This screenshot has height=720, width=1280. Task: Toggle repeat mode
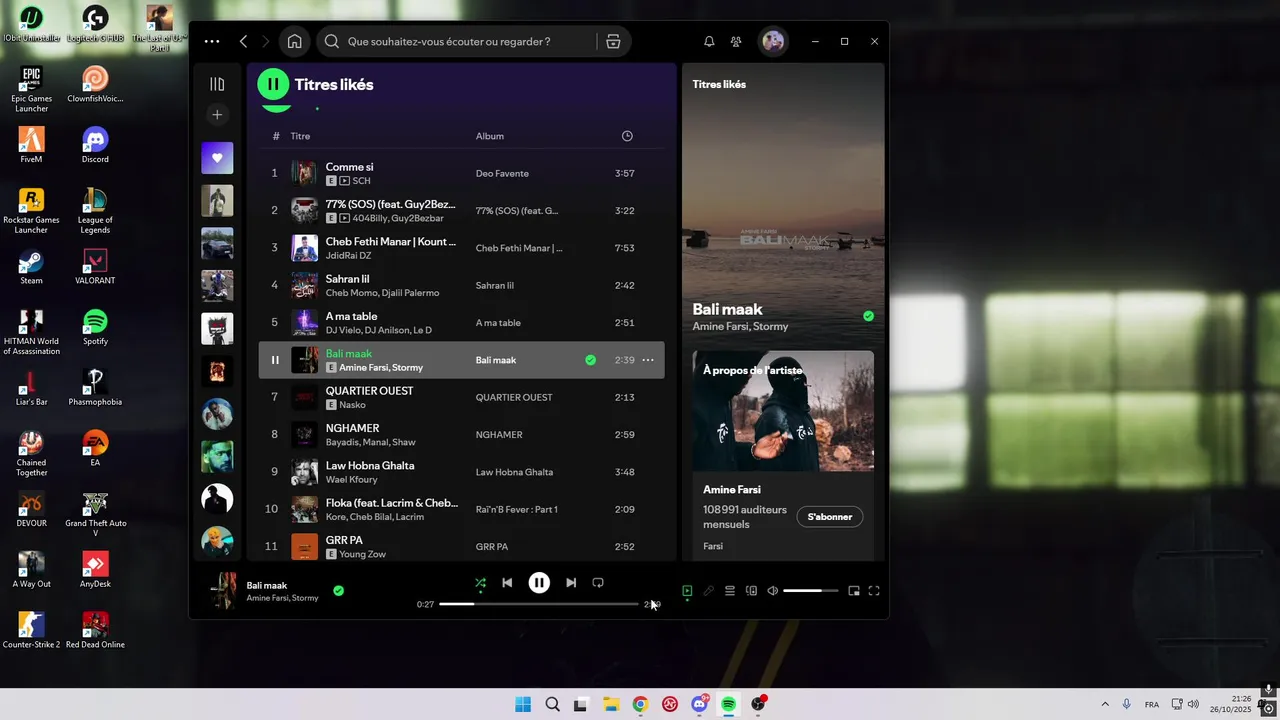click(x=598, y=582)
